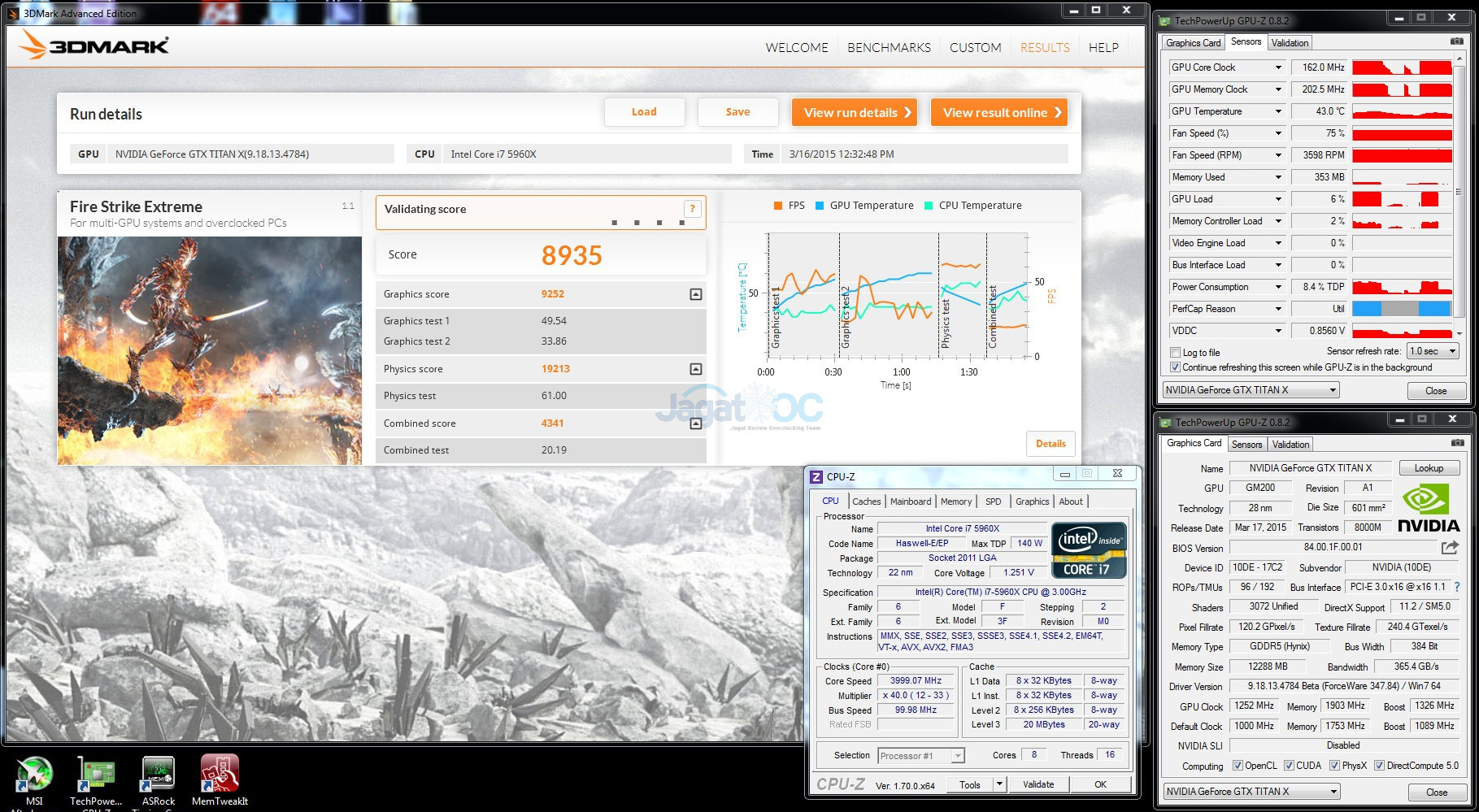The image size is (1479, 812).
Task: Open the GPU Core Clock sensor dropdown
Action: point(1278,67)
